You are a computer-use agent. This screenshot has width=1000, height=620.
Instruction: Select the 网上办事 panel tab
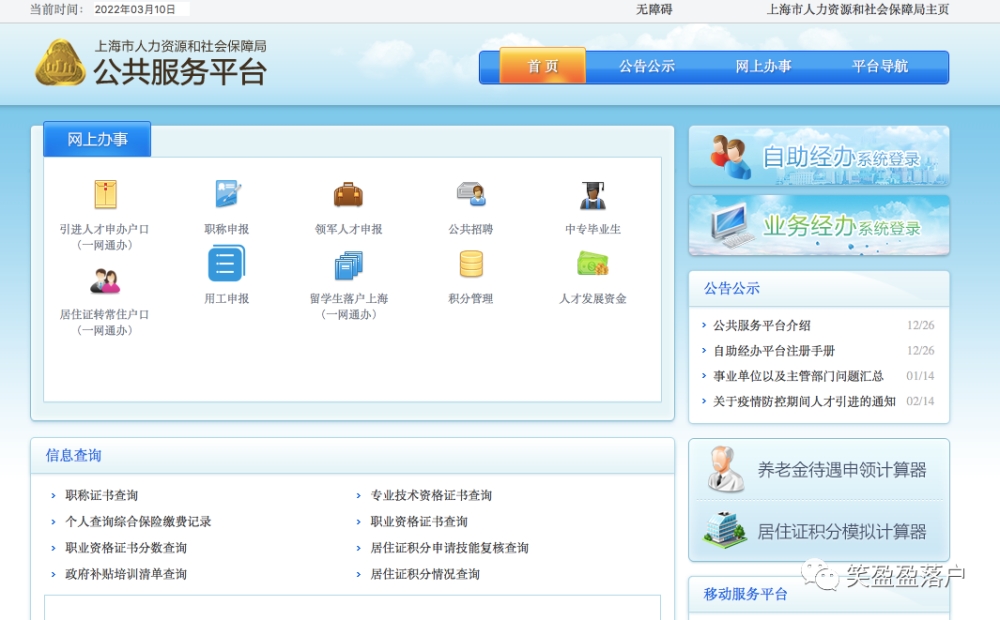(97, 139)
